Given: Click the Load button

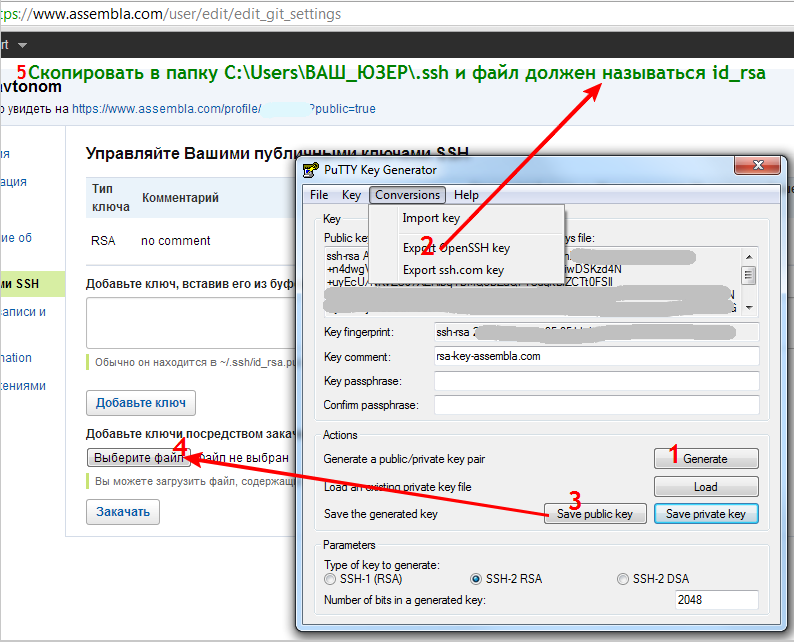Looking at the screenshot, I should pyautogui.click(x=706, y=487).
